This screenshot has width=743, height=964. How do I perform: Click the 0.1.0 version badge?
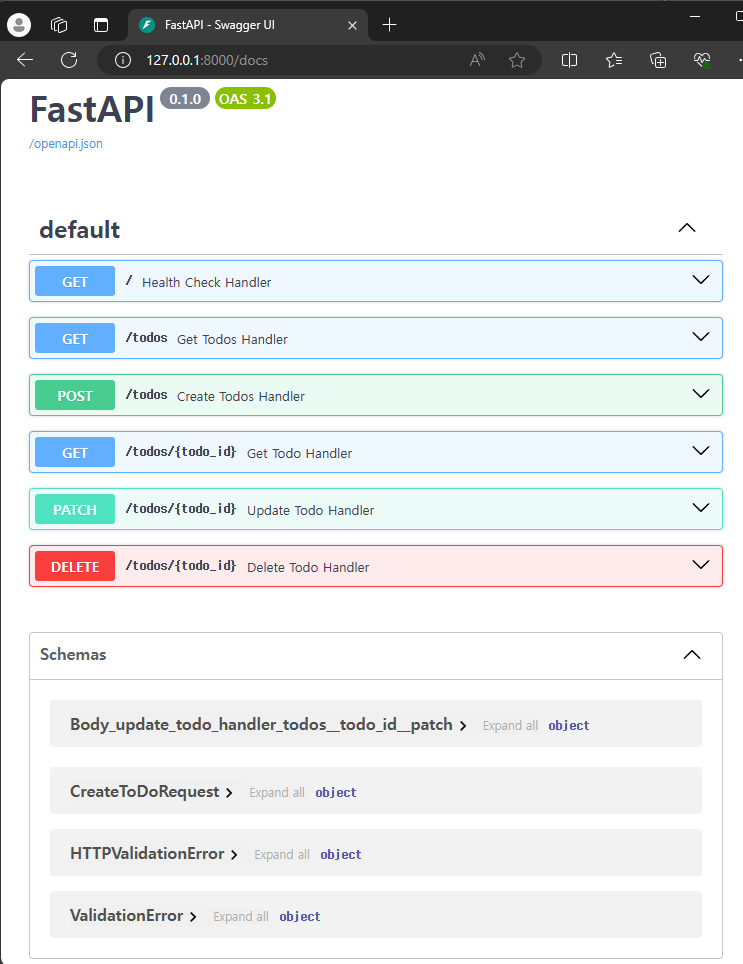185,99
